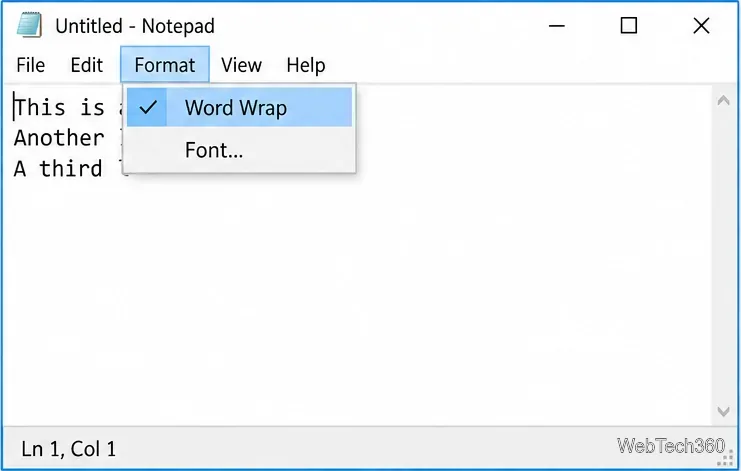
Task: Open the File menu
Action: 31,65
